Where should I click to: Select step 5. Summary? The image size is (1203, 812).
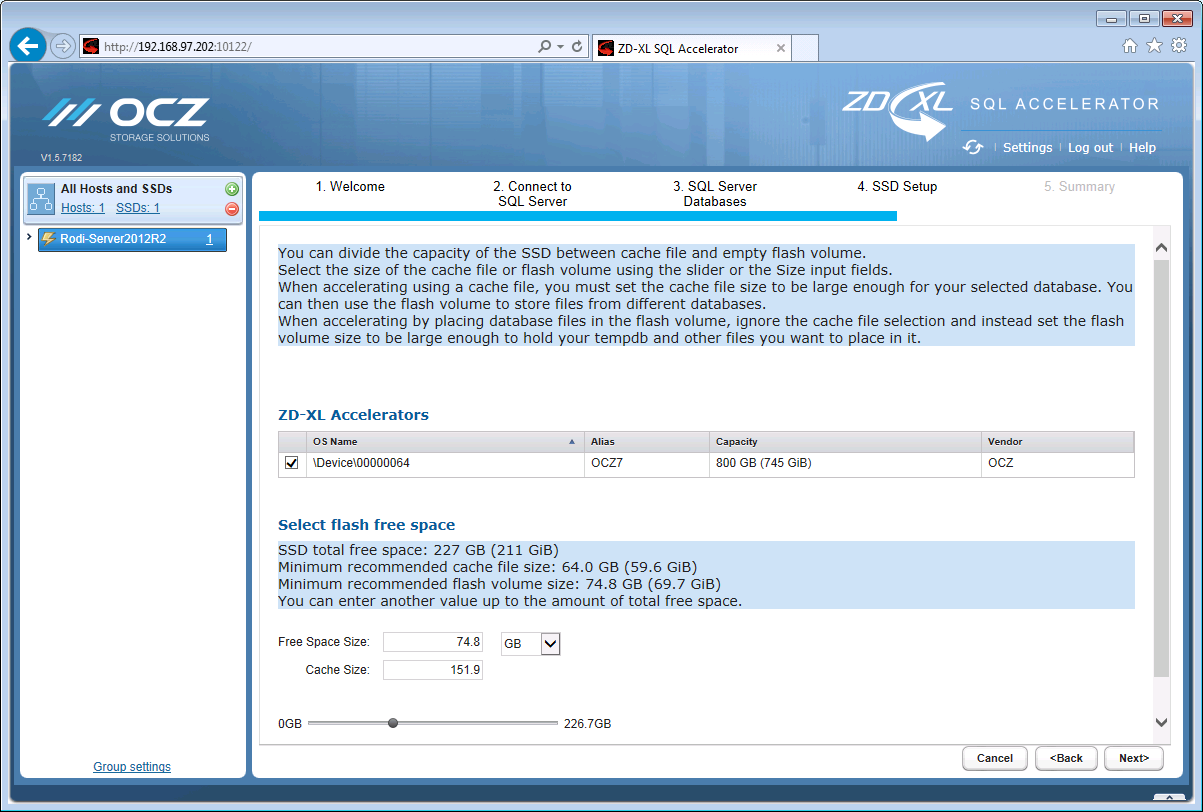(x=1079, y=187)
